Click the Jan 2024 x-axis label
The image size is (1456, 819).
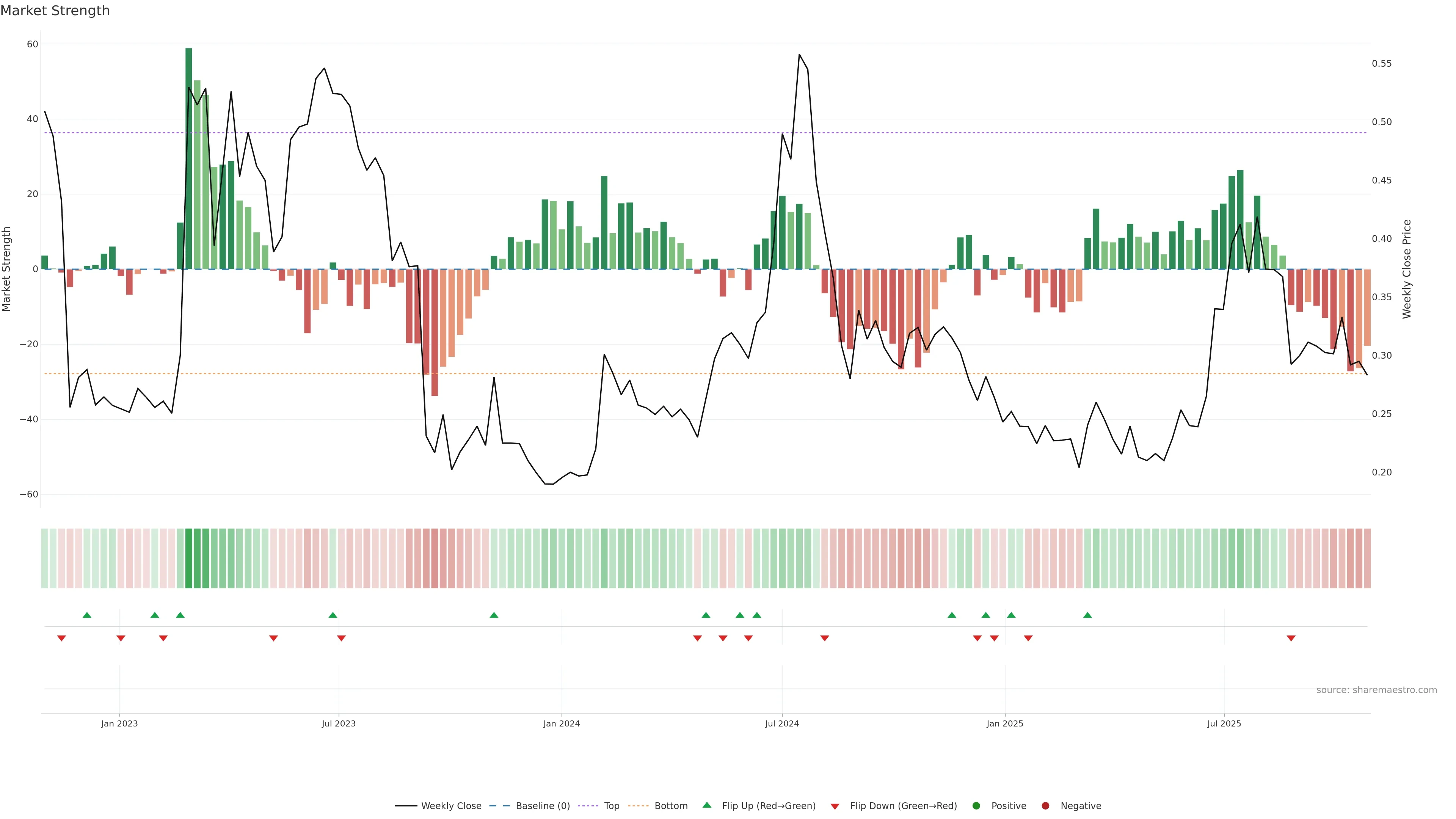[561, 723]
